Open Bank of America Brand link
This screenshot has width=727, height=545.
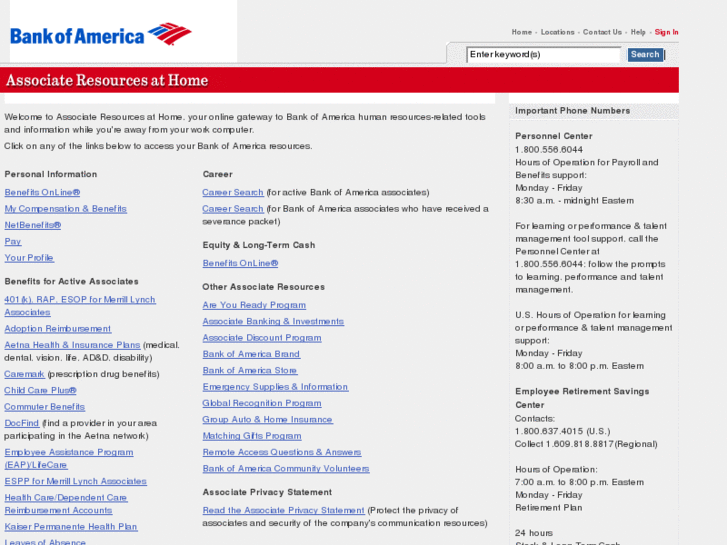[251, 354]
